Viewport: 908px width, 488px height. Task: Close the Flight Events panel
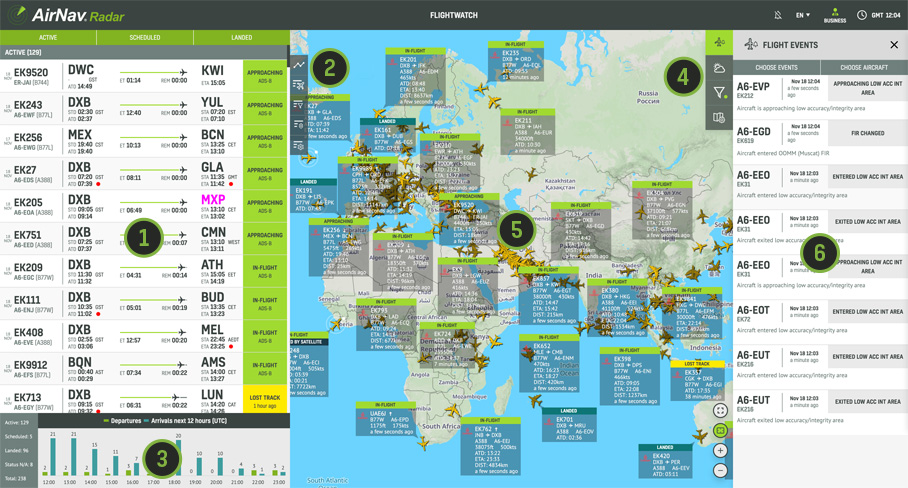click(x=894, y=45)
